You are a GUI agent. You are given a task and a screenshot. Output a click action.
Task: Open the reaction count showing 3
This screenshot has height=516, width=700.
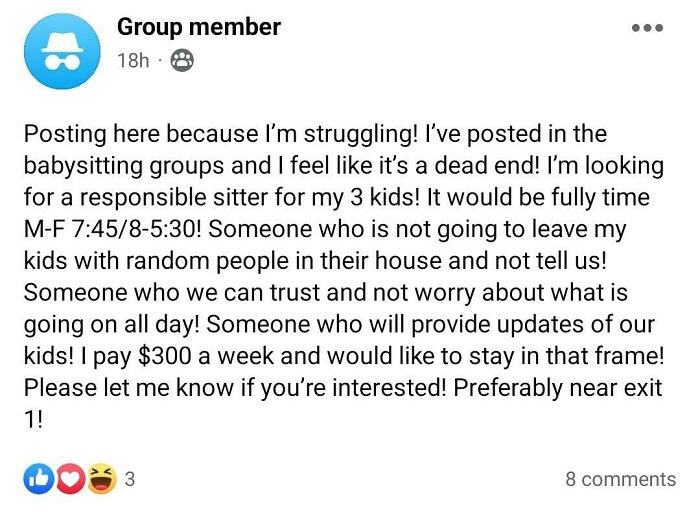click(x=129, y=479)
